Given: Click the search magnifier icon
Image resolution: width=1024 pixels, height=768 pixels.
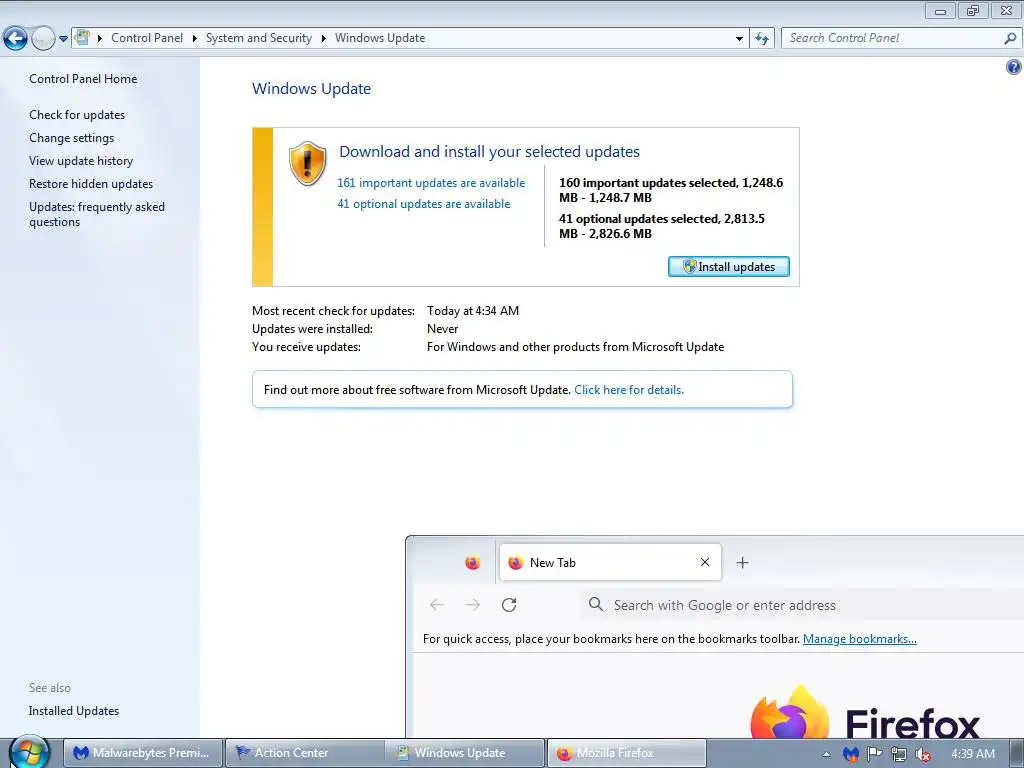Looking at the screenshot, I should click(1010, 38).
